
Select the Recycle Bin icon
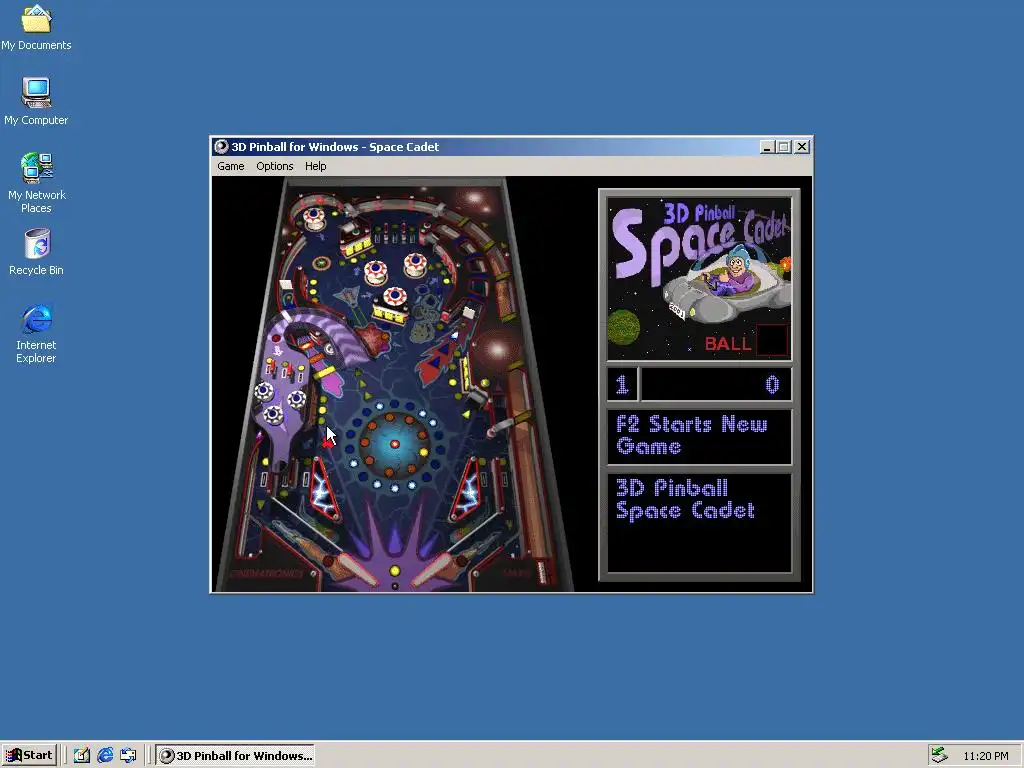pos(36,252)
